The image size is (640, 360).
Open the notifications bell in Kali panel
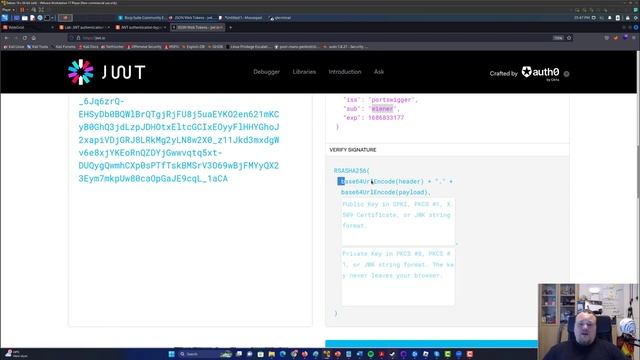[x=610, y=18]
